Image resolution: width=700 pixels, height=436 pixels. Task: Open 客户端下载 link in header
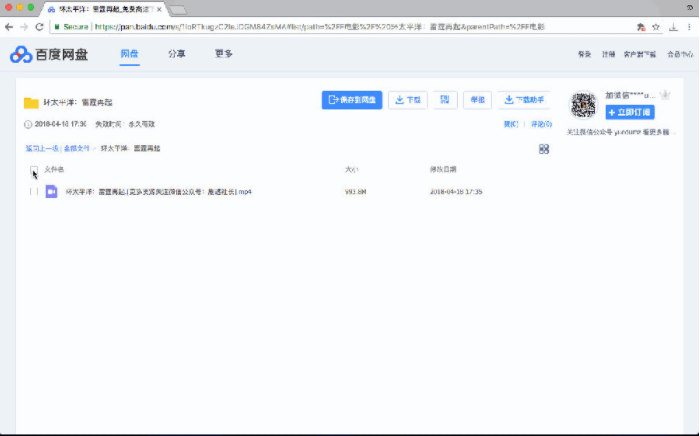click(x=640, y=54)
